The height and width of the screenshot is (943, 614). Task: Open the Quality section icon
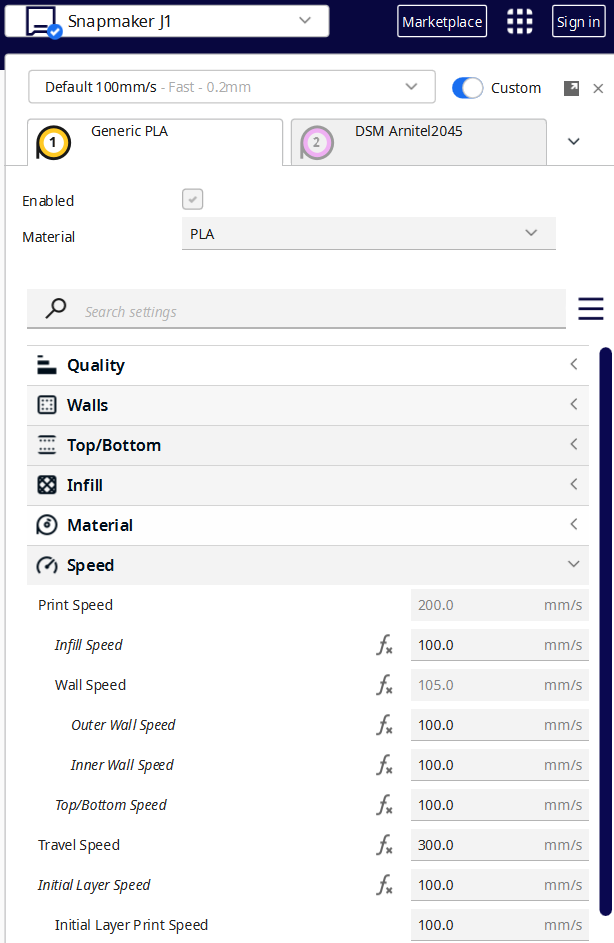(46, 365)
